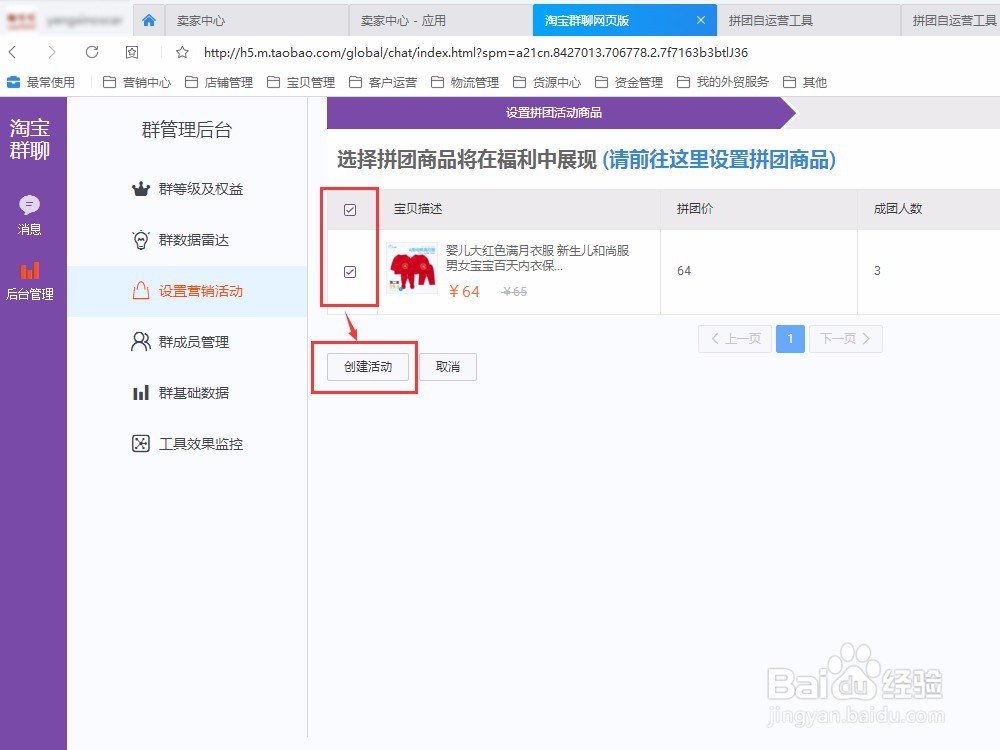Click the monitor icon beside 工具效果监控
The height and width of the screenshot is (750, 1000).
142,443
